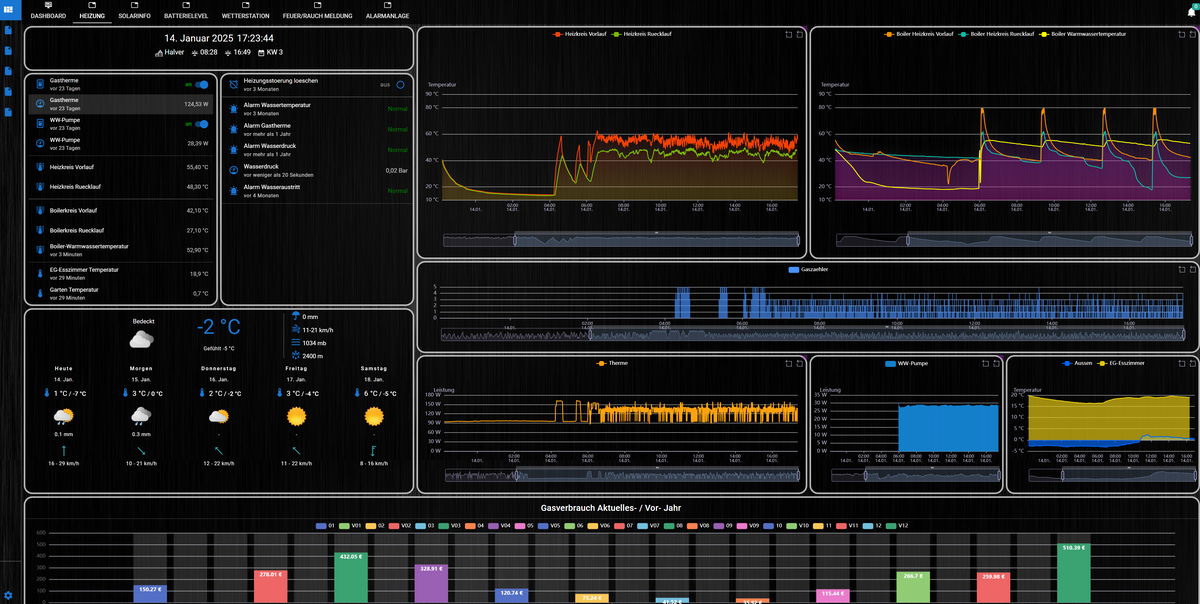1200x604 pixels.
Task: Activate area zoom on the WW-Pumpe chart
Action: [x=985, y=363]
